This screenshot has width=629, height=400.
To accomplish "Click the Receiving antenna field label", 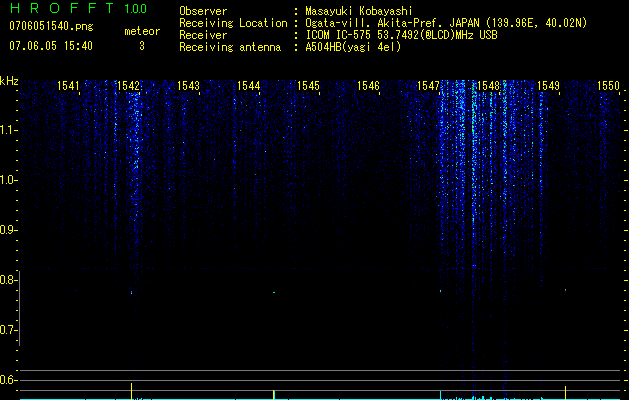I will click(x=230, y=47).
